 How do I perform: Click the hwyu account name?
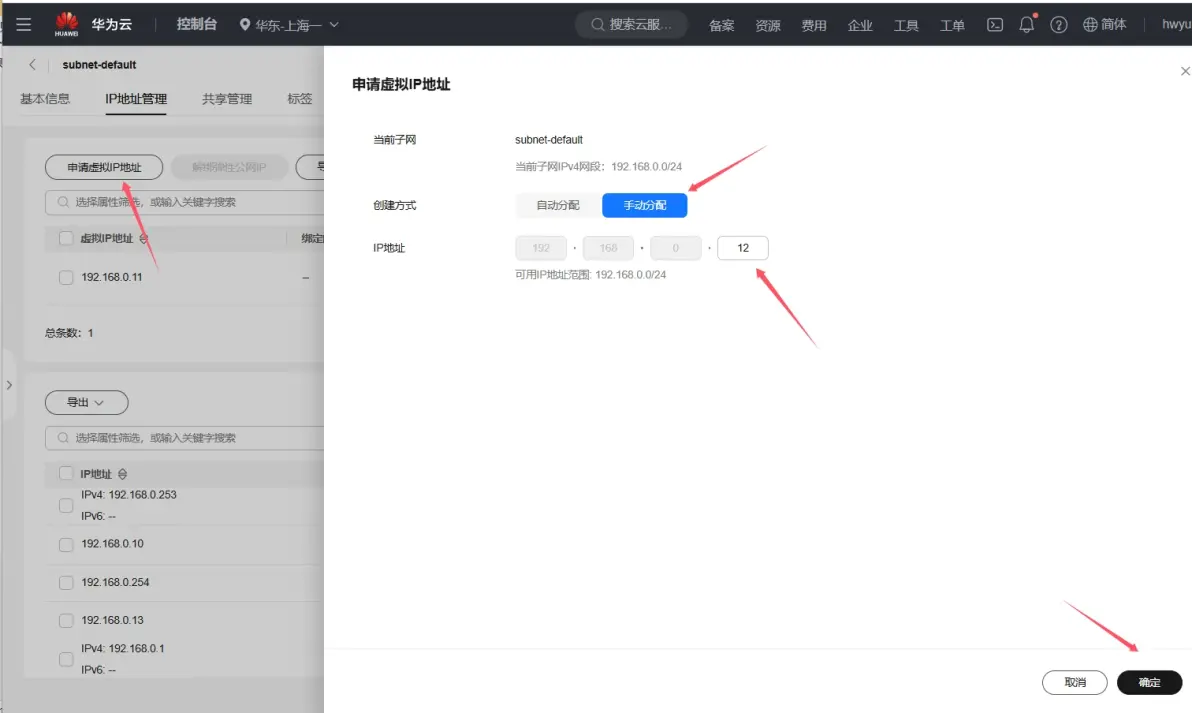[1176, 24]
